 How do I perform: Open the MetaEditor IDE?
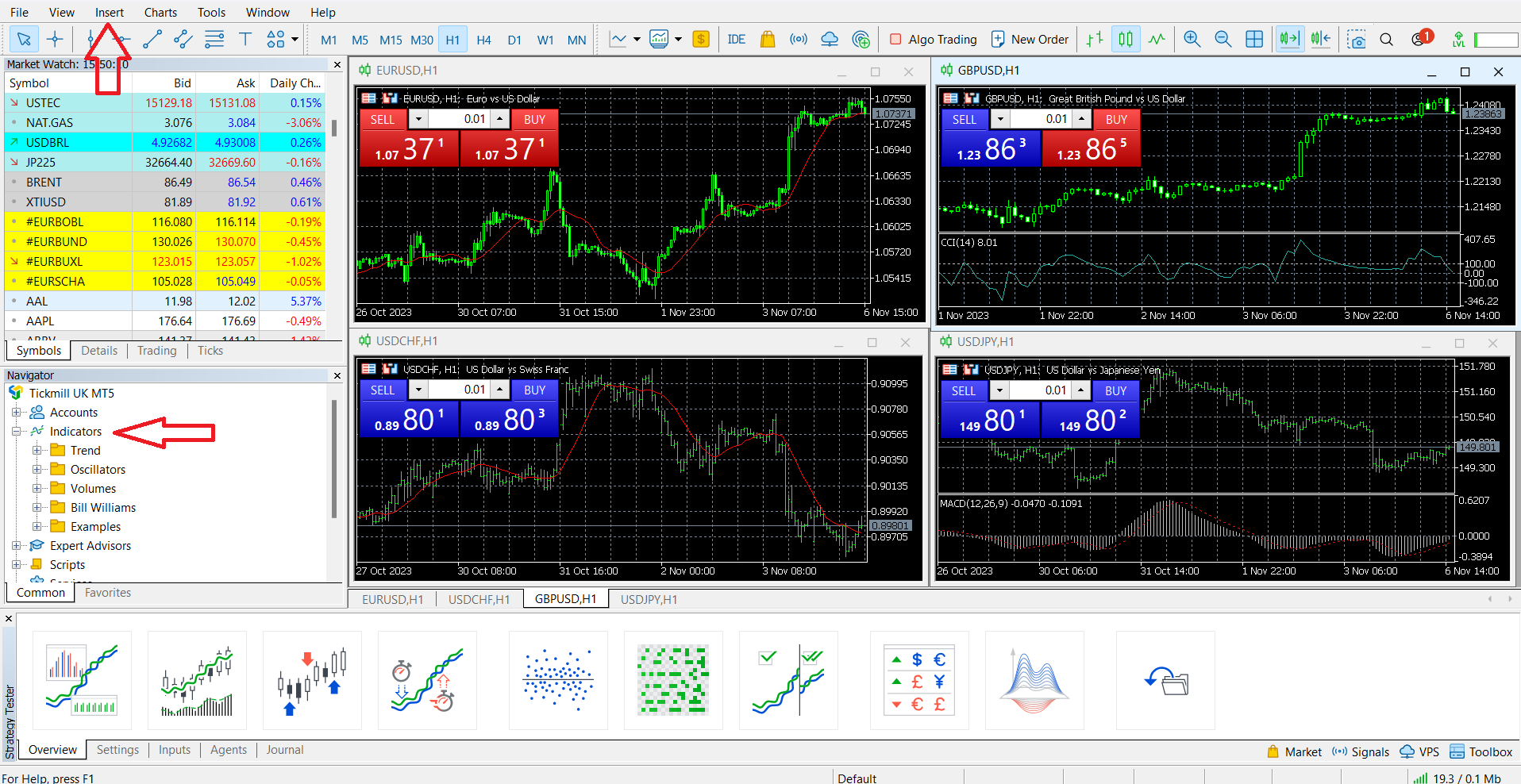pyautogui.click(x=736, y=39)
